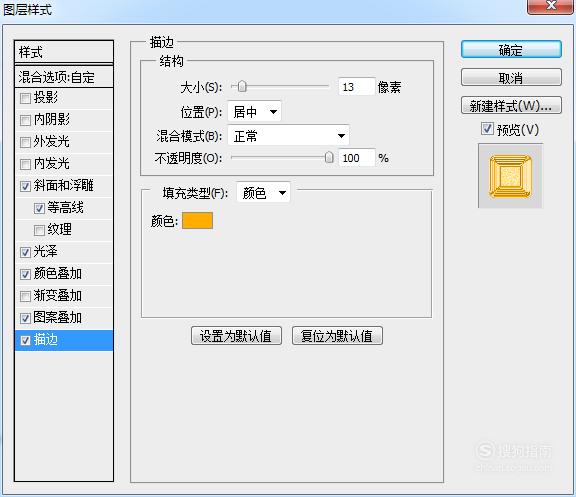Uncheck the 颜色叠加 checkbox

click(25, 274)
